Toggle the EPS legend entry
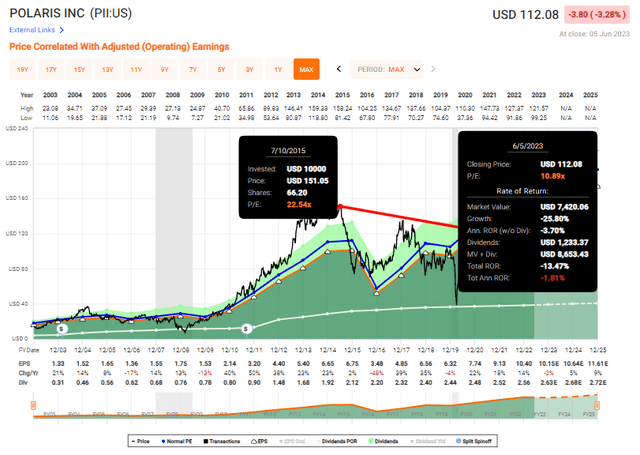 (259, 441)
